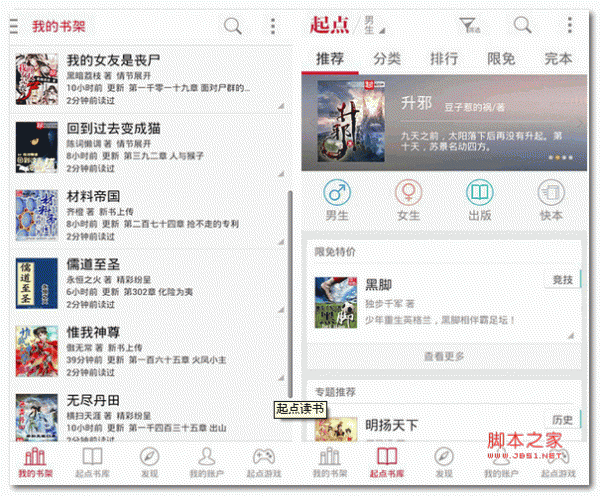Select the 历史 tag on 明扬天下

(562, 420)
